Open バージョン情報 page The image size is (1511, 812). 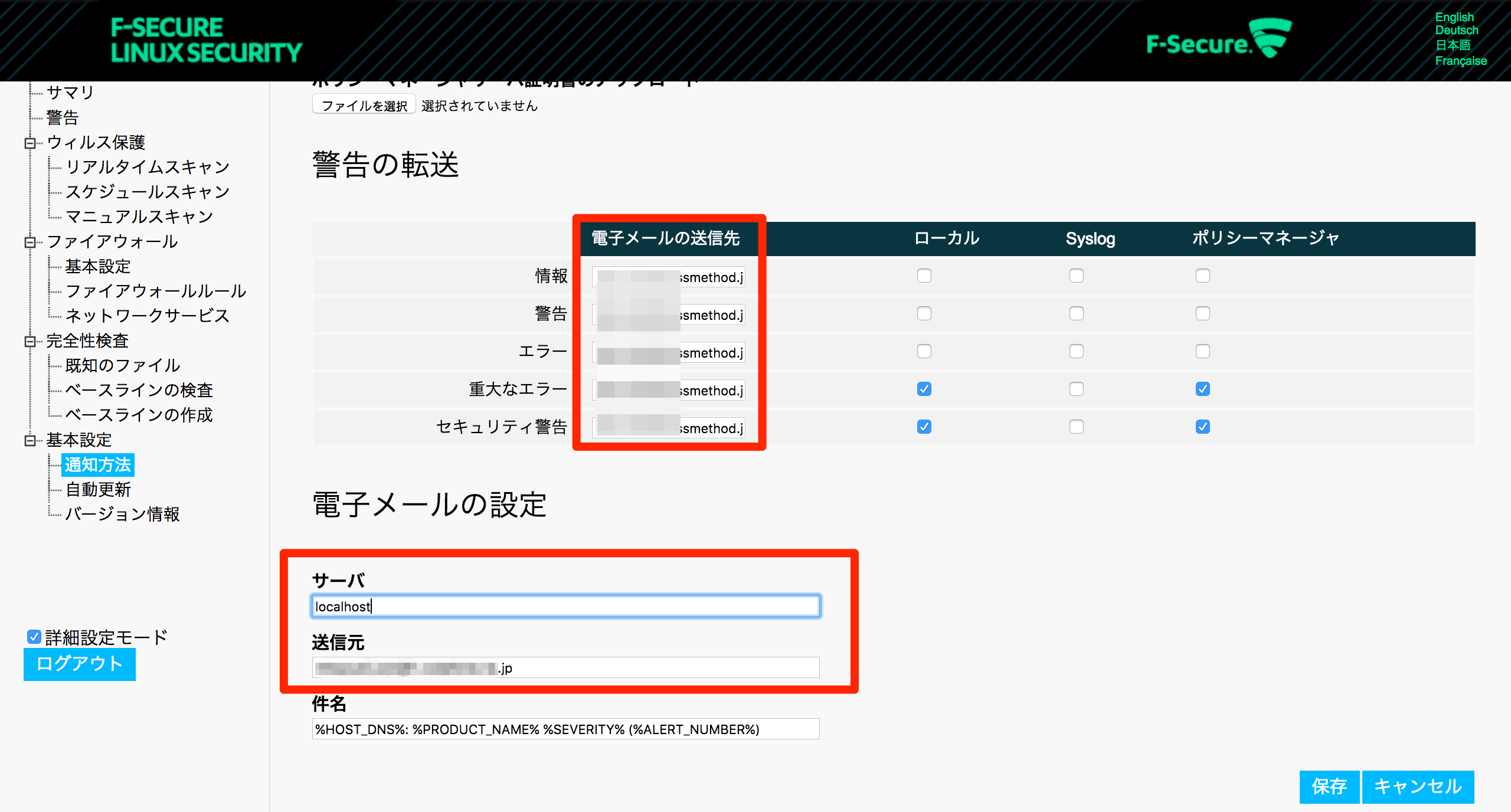[x=123, y=514]
